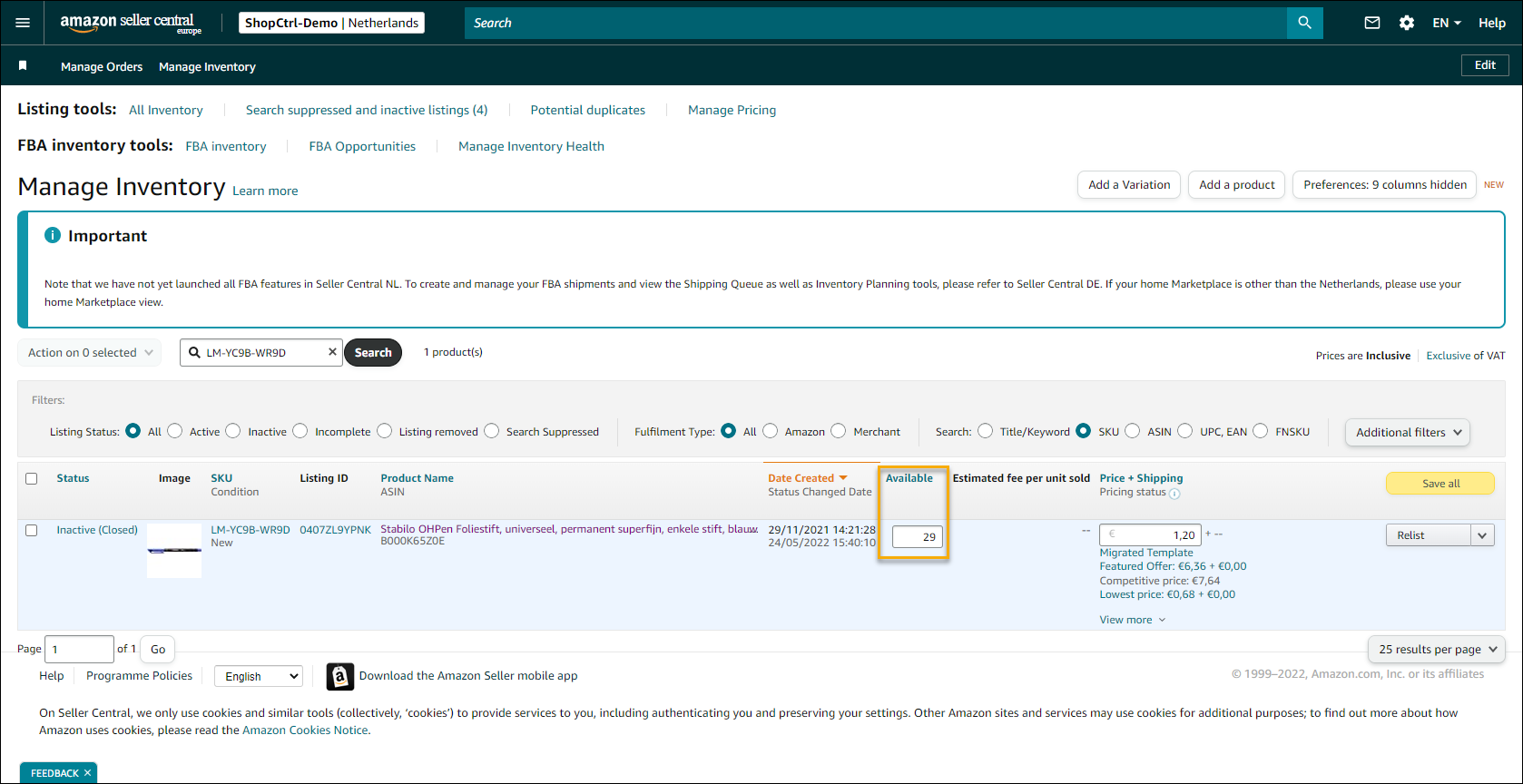Select Listing Status Active radio

(175, 431)
